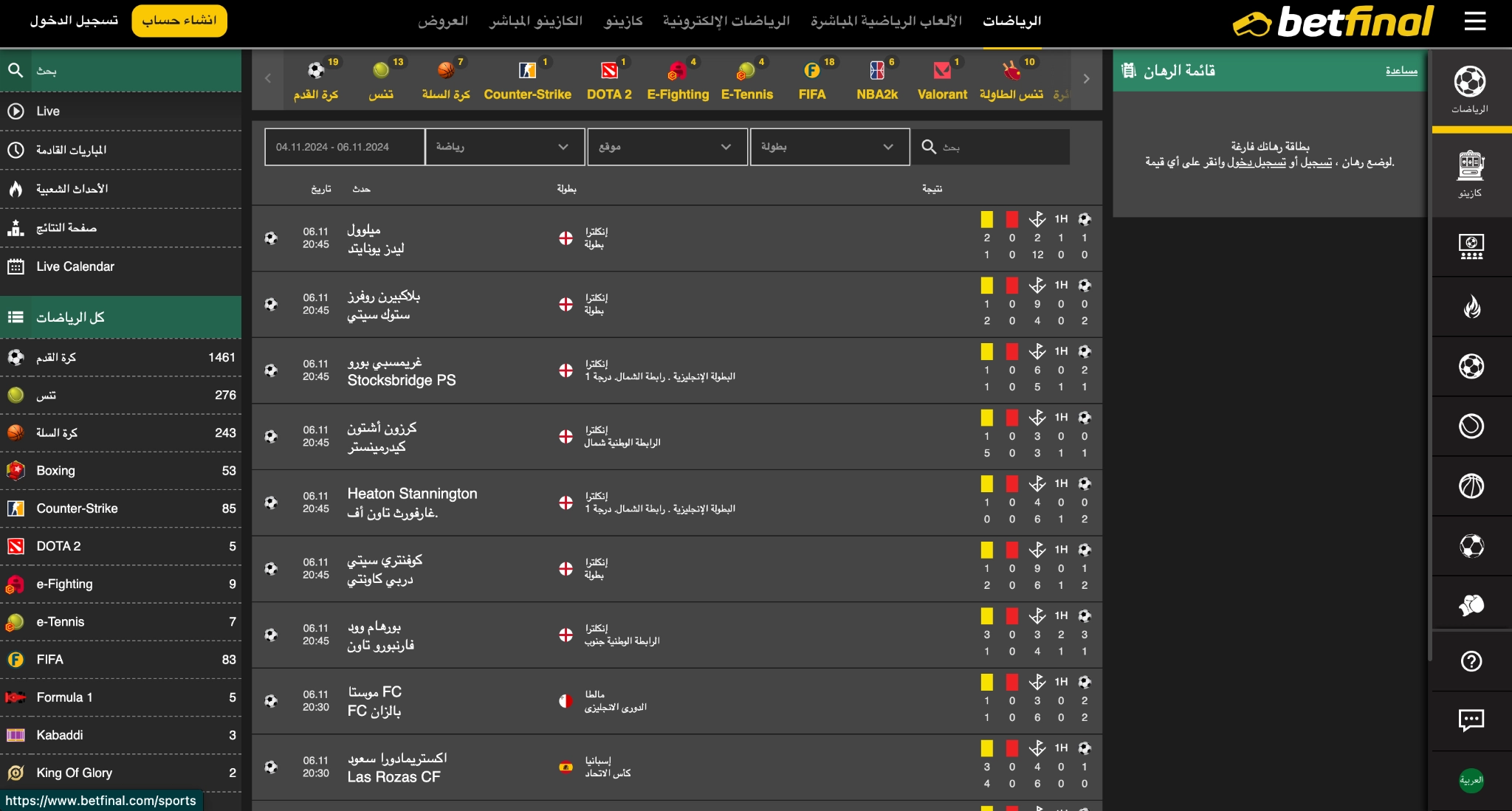Click the help link in bet slip header
The width and height of the screenshot is (1512, 811).
[x=1401, y=71]
